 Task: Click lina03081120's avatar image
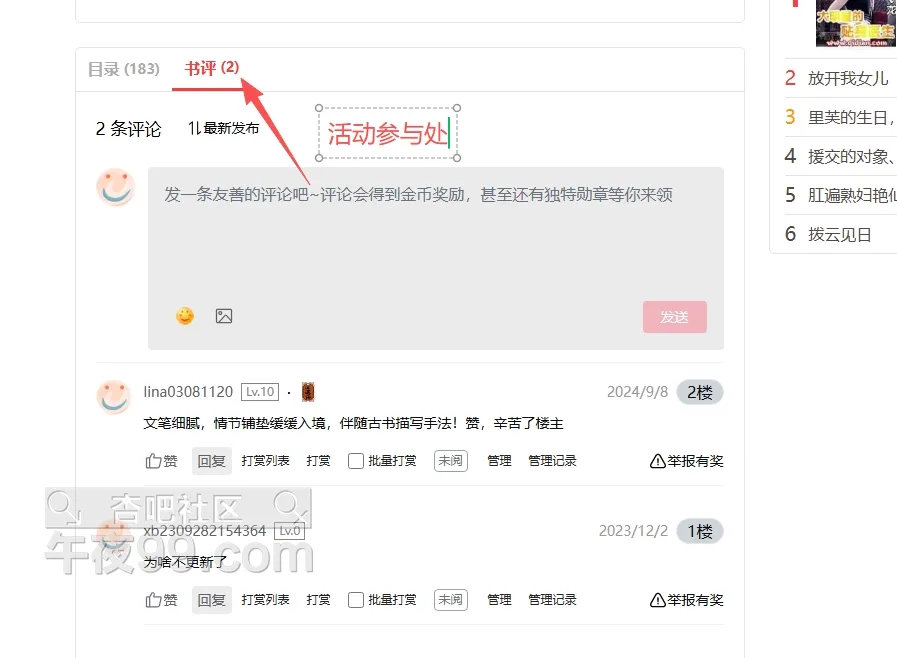pyautogui.click(x=114, y=397)
